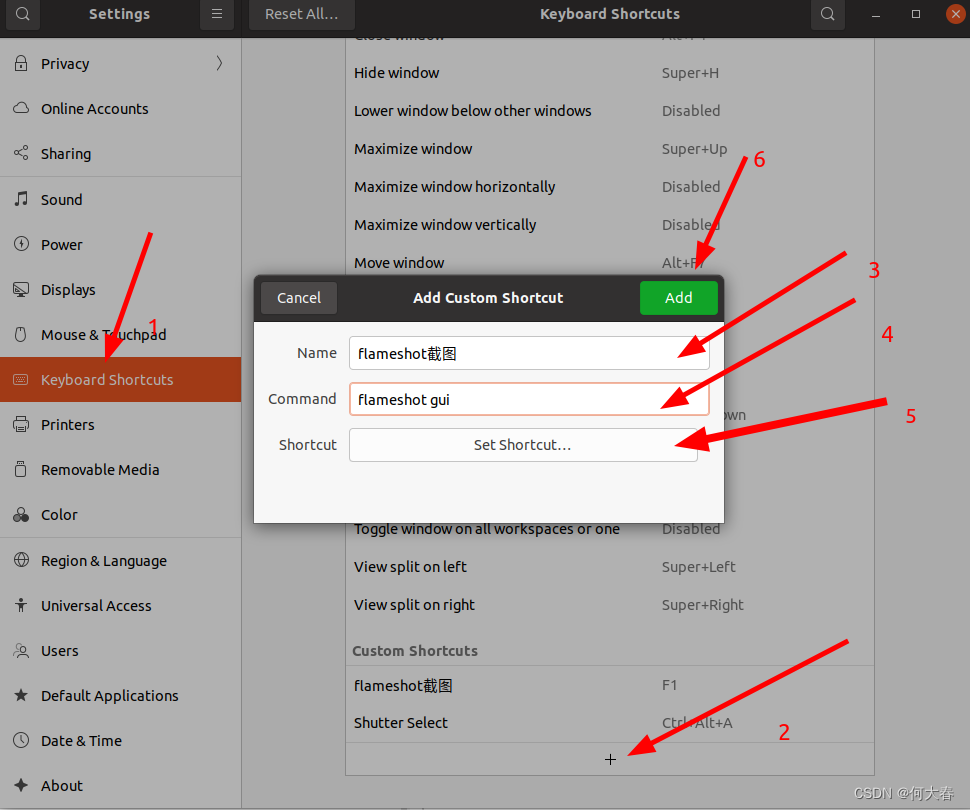Select Maximize window shortcut row
This screenshot has height=810, width=970.
610,149
